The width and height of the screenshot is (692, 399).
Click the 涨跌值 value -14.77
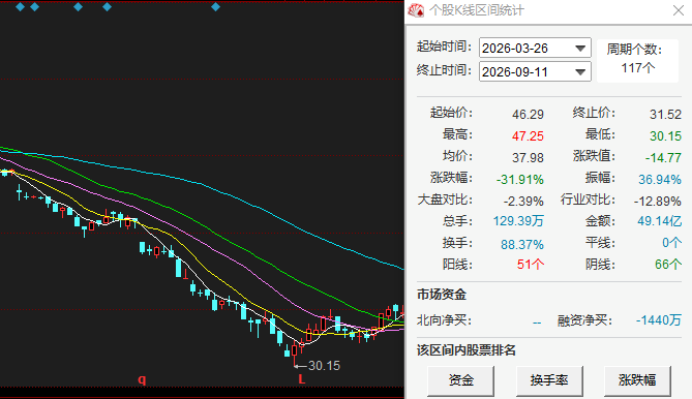663,158
